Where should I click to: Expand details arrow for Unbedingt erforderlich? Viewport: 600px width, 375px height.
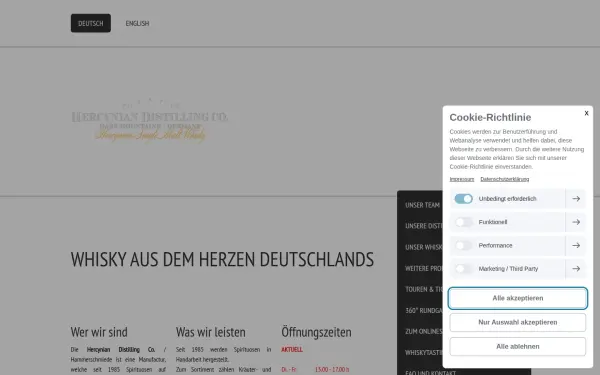tap(576, 199)
